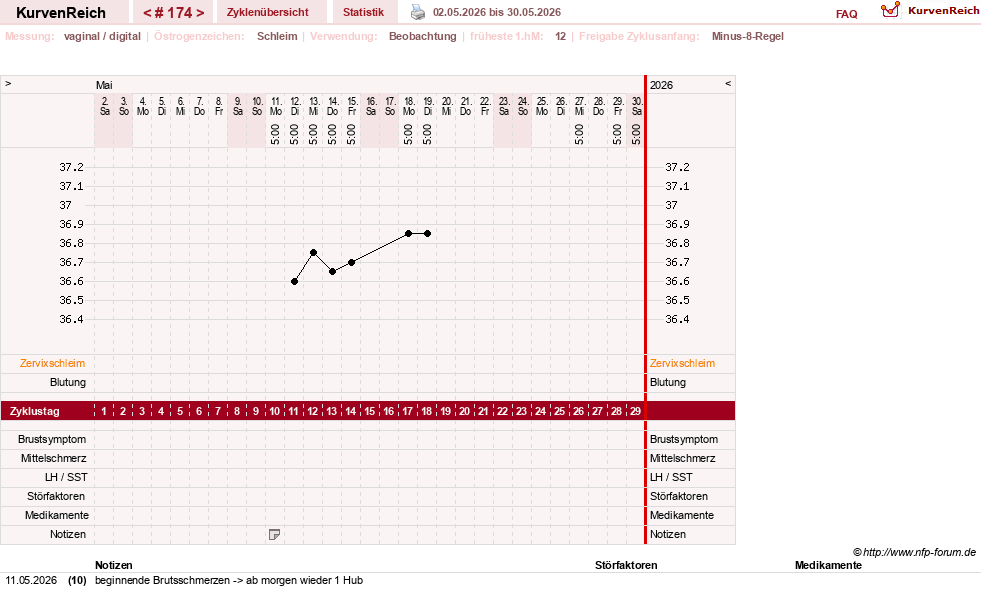Click the date header 20. Mi
This screenshot has height=604, width=981.
coord(447,106)
